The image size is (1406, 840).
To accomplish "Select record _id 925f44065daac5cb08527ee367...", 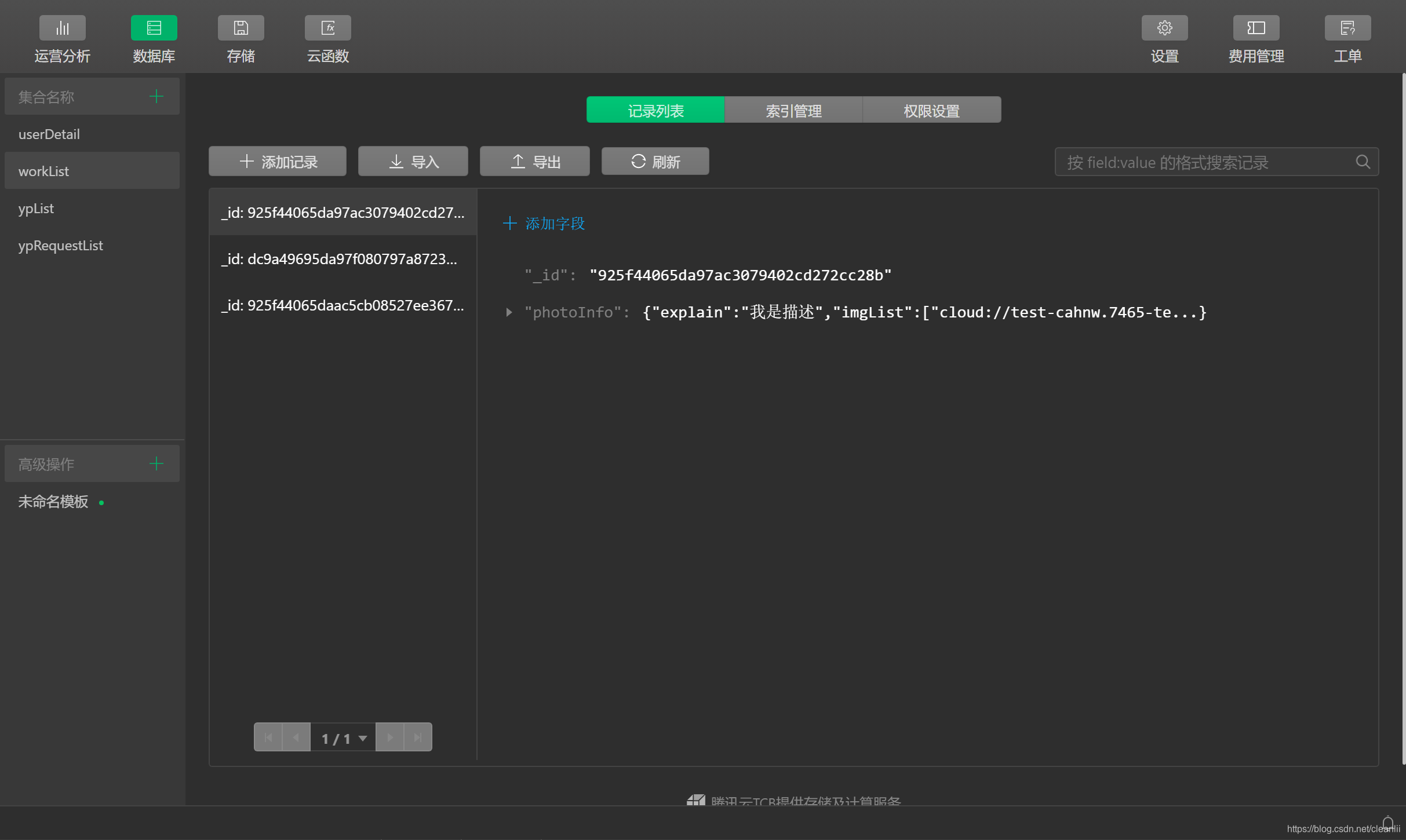I will [x=343, y=305].
